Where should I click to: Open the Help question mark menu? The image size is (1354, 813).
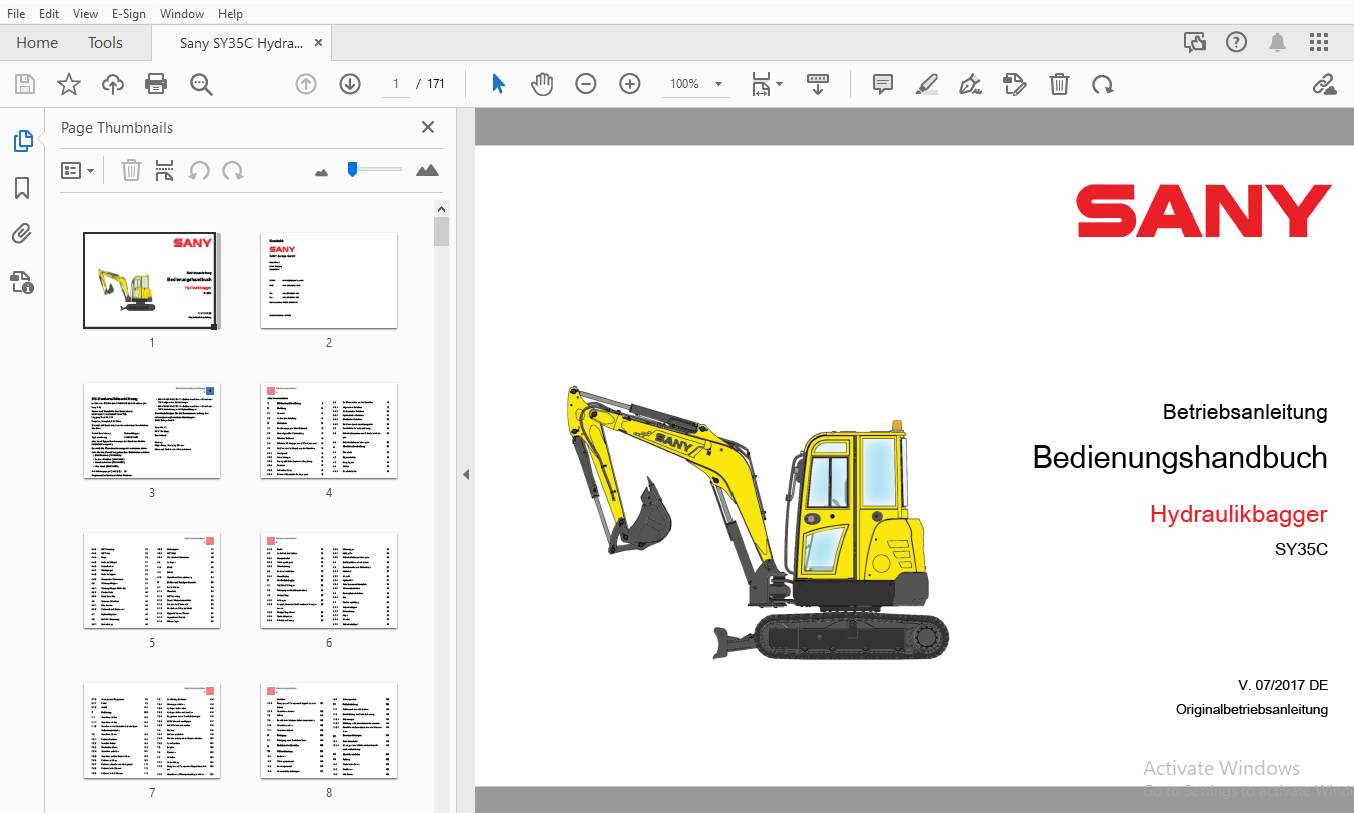click(x=1237, y=42)
